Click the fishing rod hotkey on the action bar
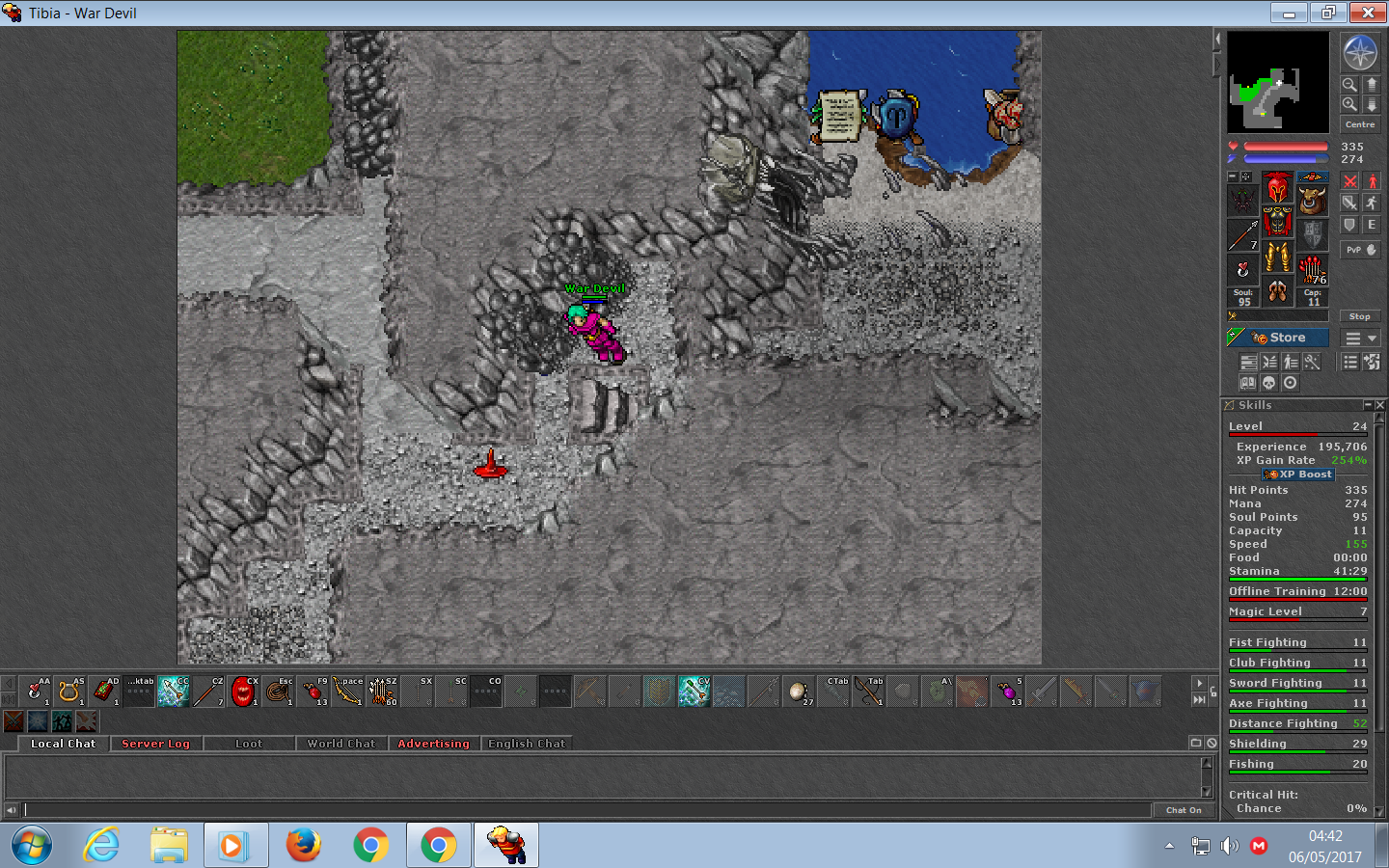This screenshot has height=868, width=1389. (867, 692)
